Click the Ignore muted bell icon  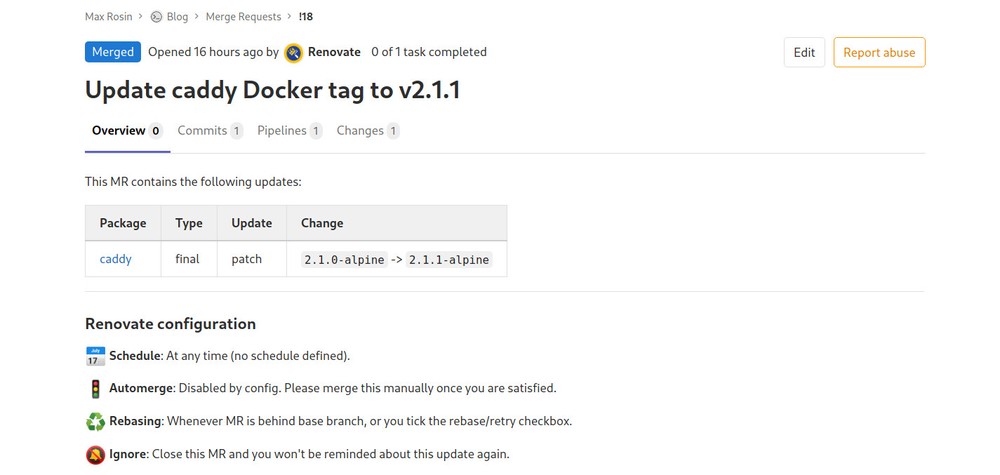coord(95,454)
